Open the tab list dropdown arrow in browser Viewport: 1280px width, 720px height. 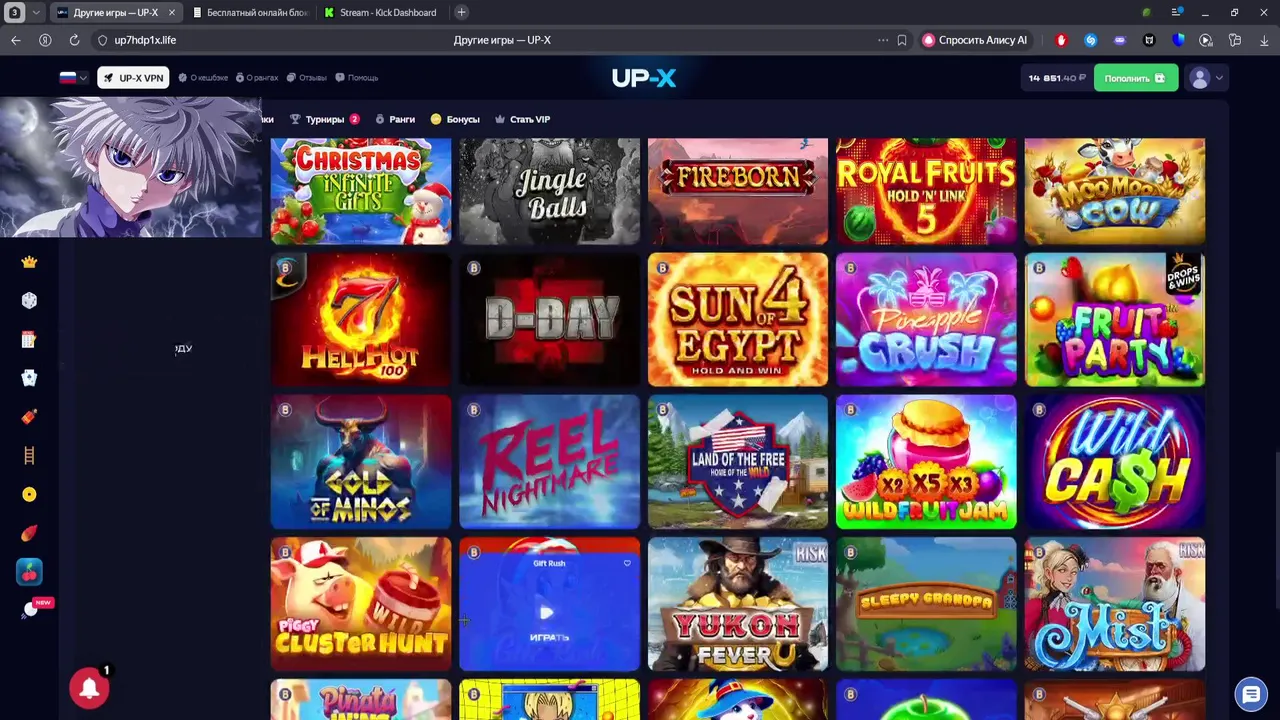[37, 12]
